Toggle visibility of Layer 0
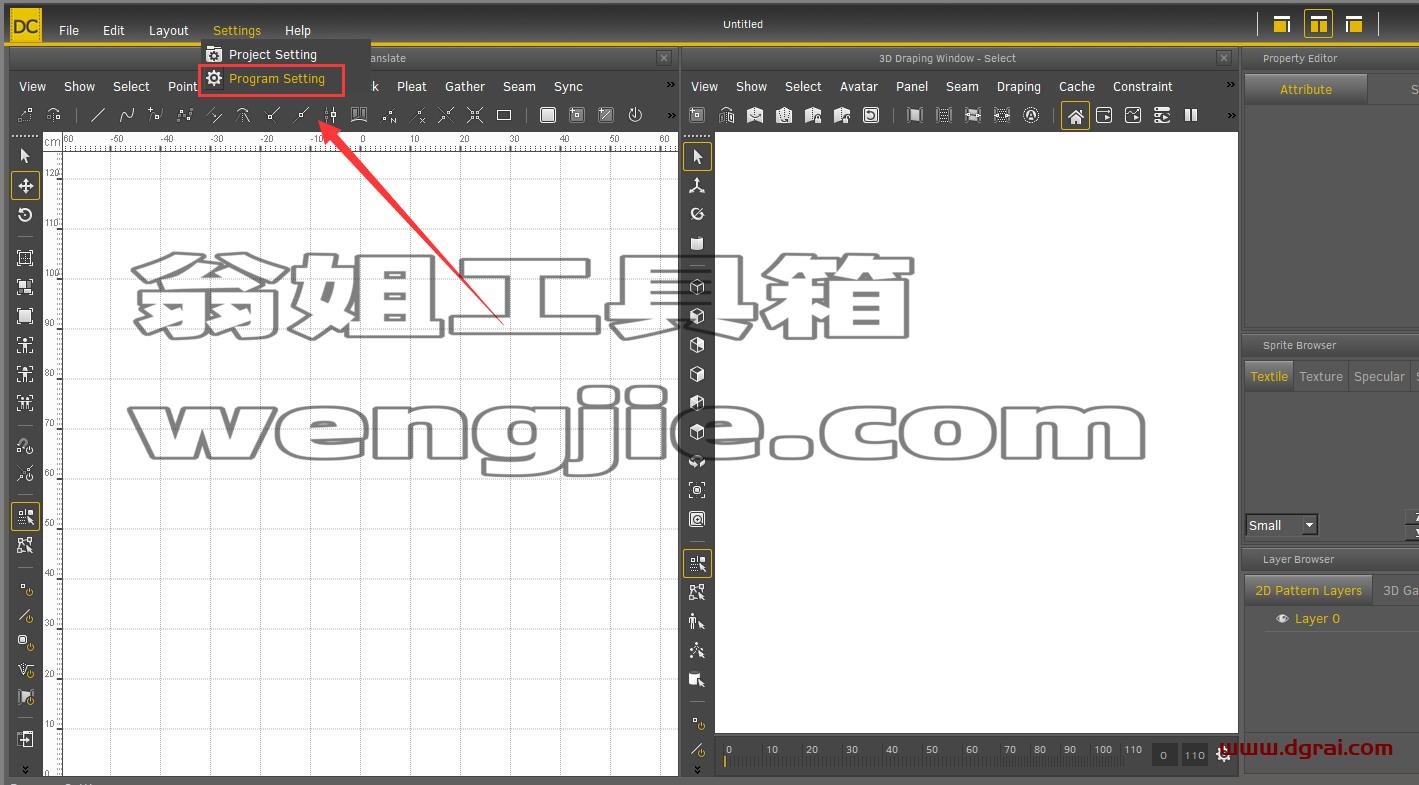 [x=1282, y=619]
